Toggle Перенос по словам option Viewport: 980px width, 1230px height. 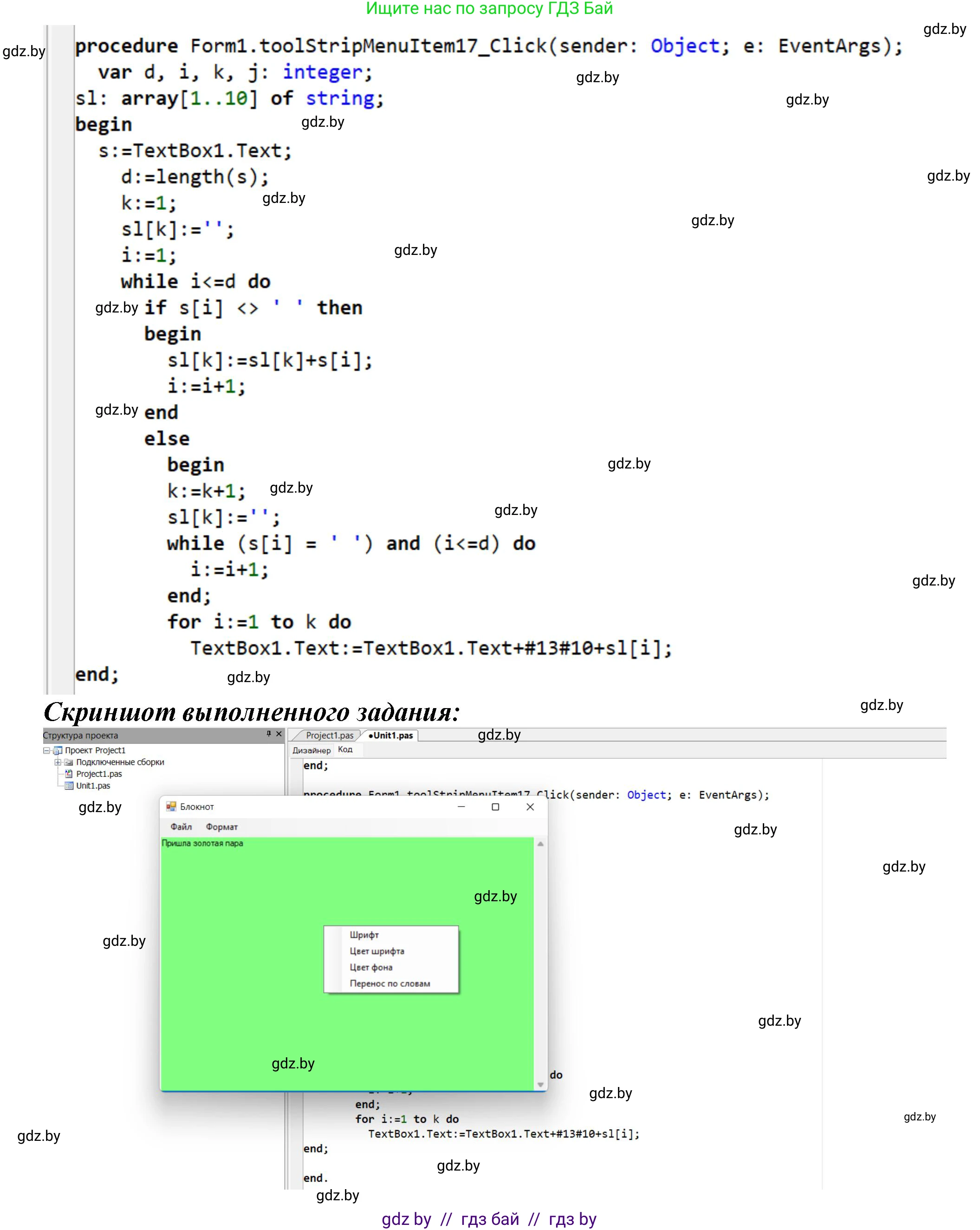[x=389, y=983]
